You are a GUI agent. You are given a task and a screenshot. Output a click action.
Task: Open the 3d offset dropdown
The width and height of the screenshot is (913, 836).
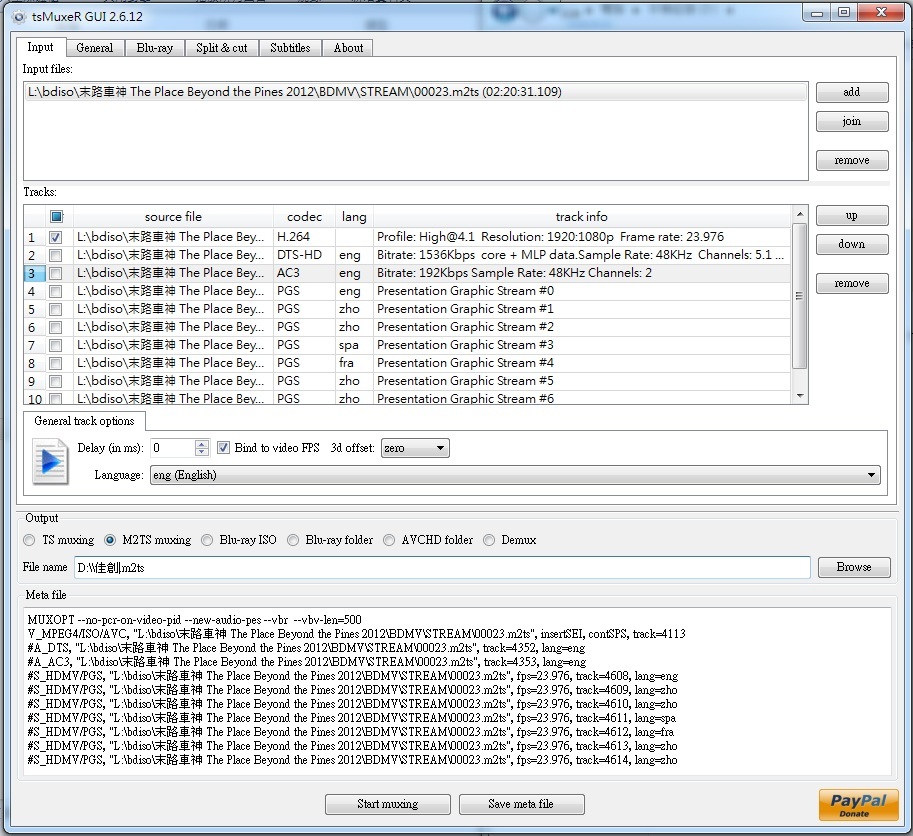pos(415,448)
